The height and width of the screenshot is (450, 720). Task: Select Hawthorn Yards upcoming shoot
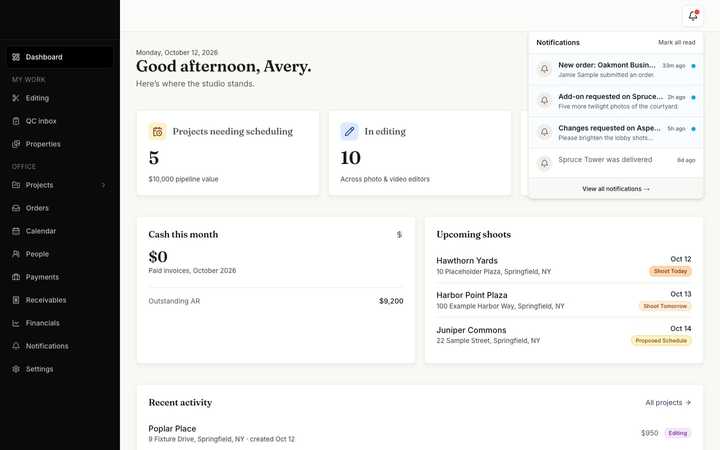click(x=564, y=265)
